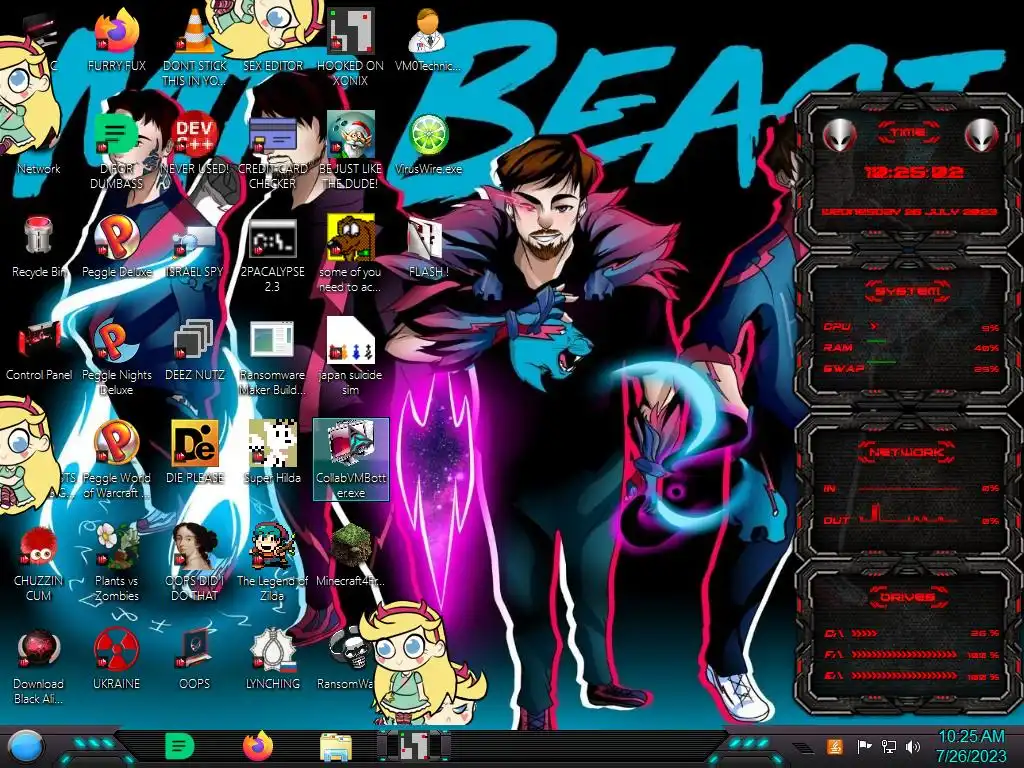
Task: Click right Alienware head in widget
Action: [982, 135]
